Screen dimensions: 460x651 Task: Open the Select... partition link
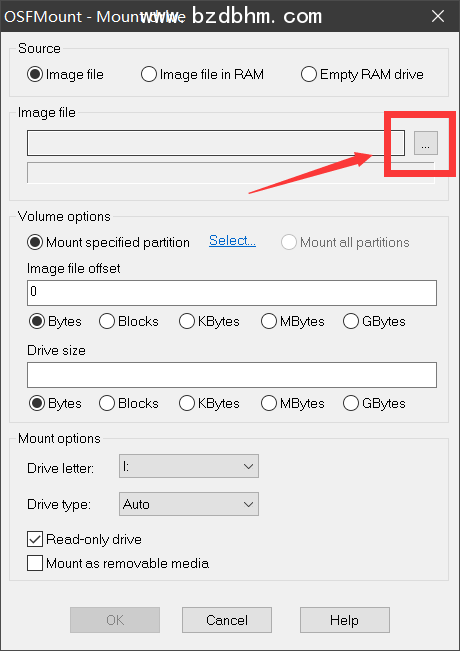(232, 240)
